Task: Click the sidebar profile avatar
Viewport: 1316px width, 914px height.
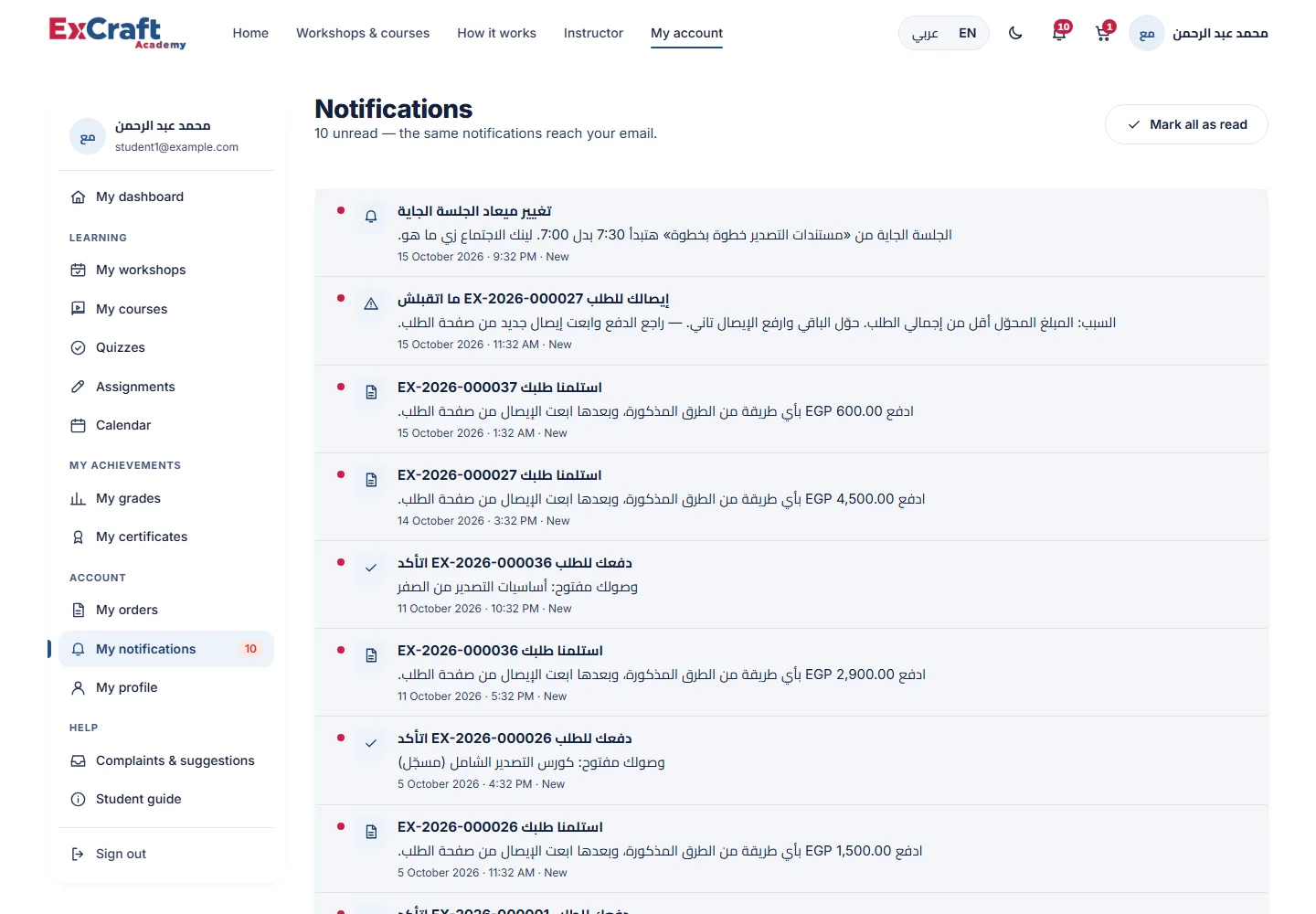Action: [88, 137]
